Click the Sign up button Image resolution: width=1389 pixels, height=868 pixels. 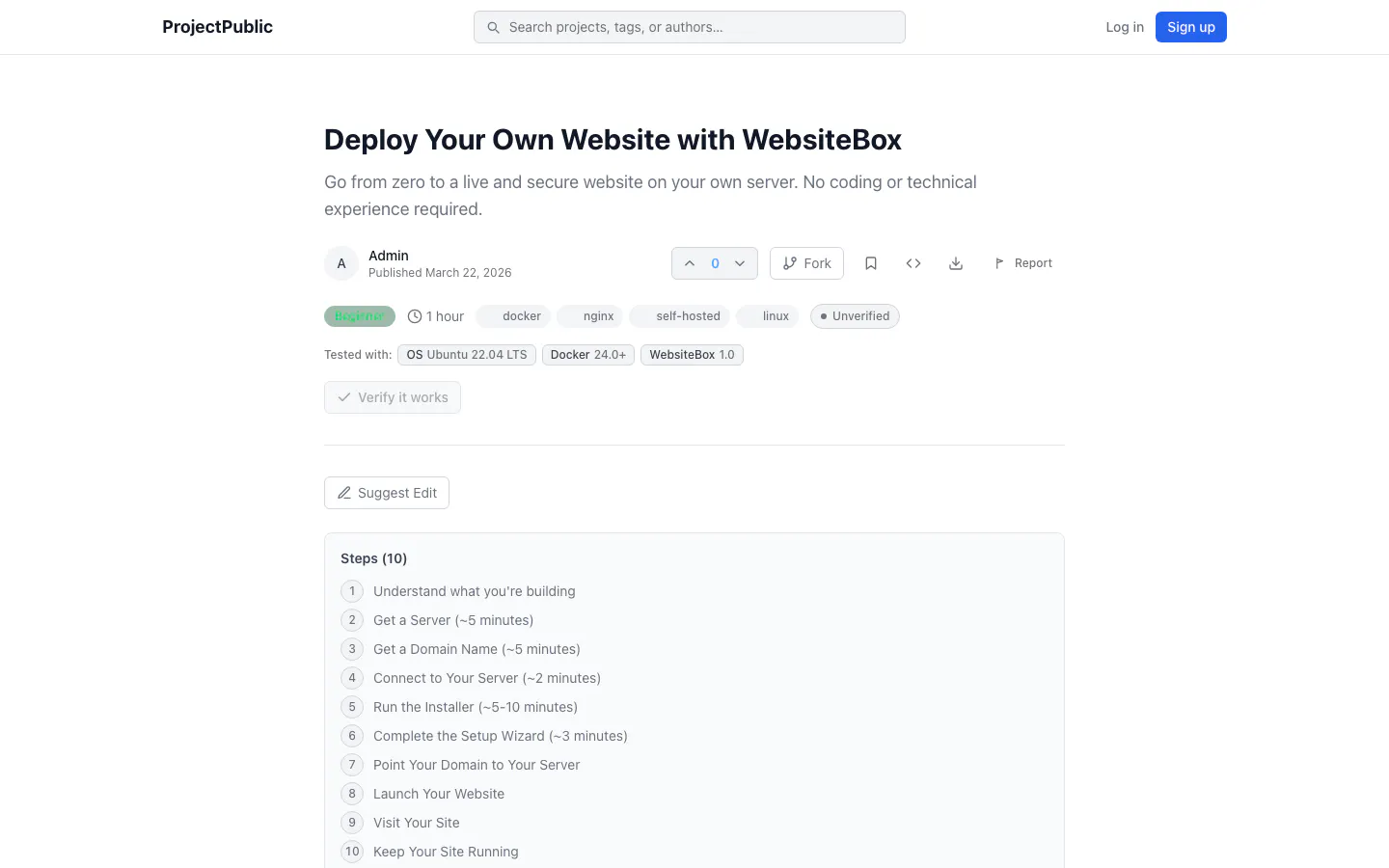[x=1191, y=27]
